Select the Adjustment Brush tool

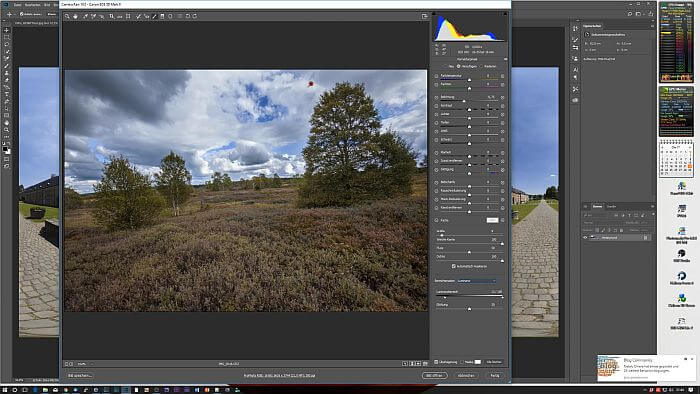coord(154,16)
